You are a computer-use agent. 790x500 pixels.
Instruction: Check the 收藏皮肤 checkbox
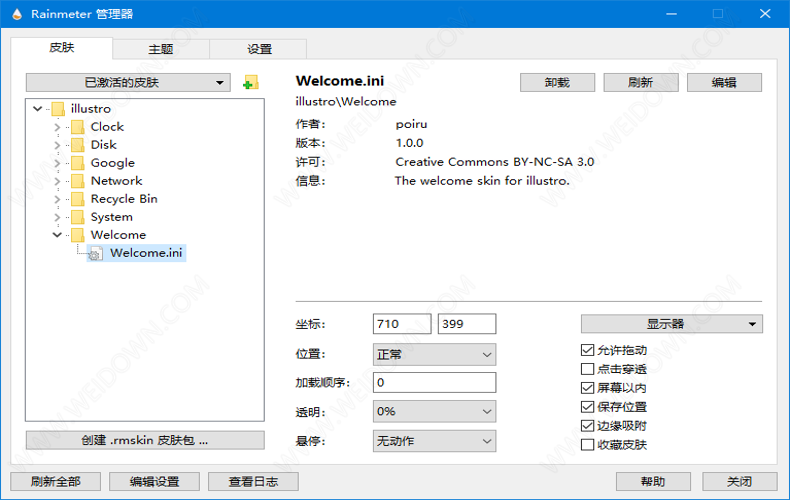[x=587, y=445]
